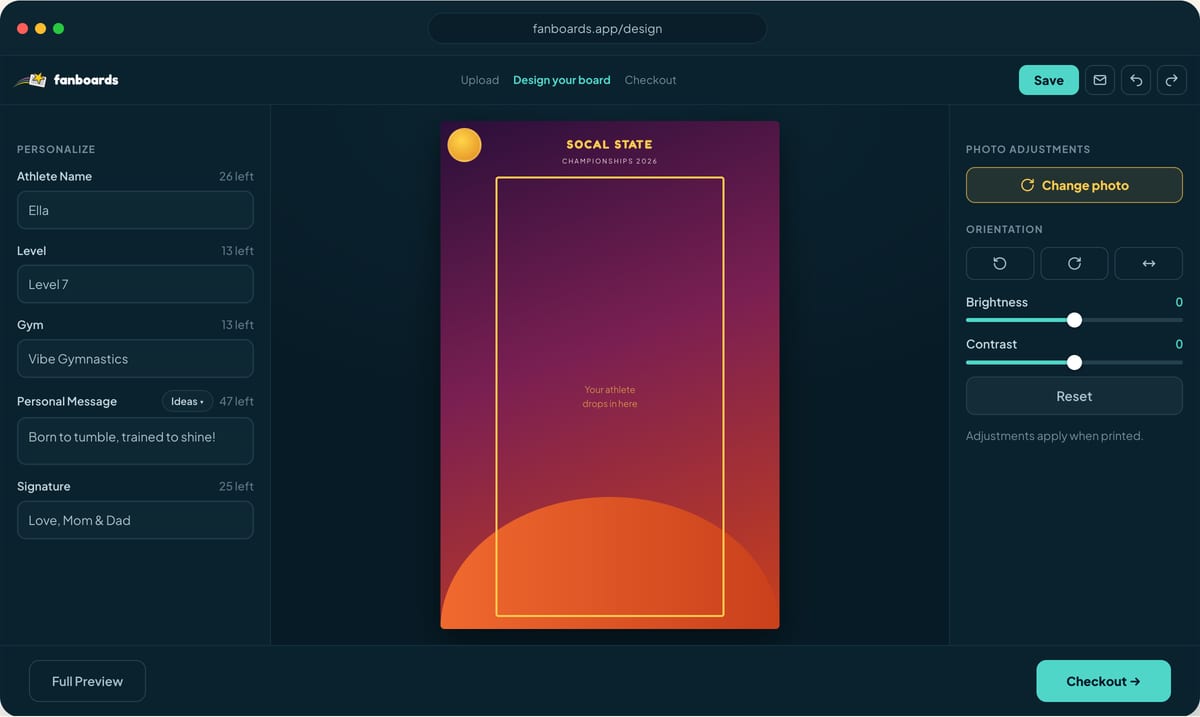
Task: Rotate photo counterclockwise
Action: tap(1000, 263)
